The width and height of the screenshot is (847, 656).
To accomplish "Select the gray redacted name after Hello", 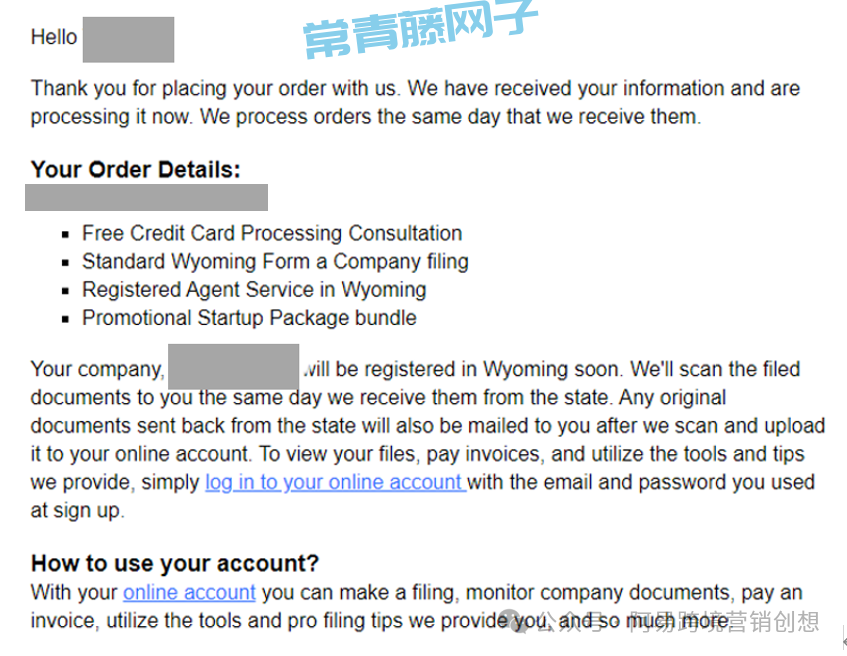I will (128, 40).
